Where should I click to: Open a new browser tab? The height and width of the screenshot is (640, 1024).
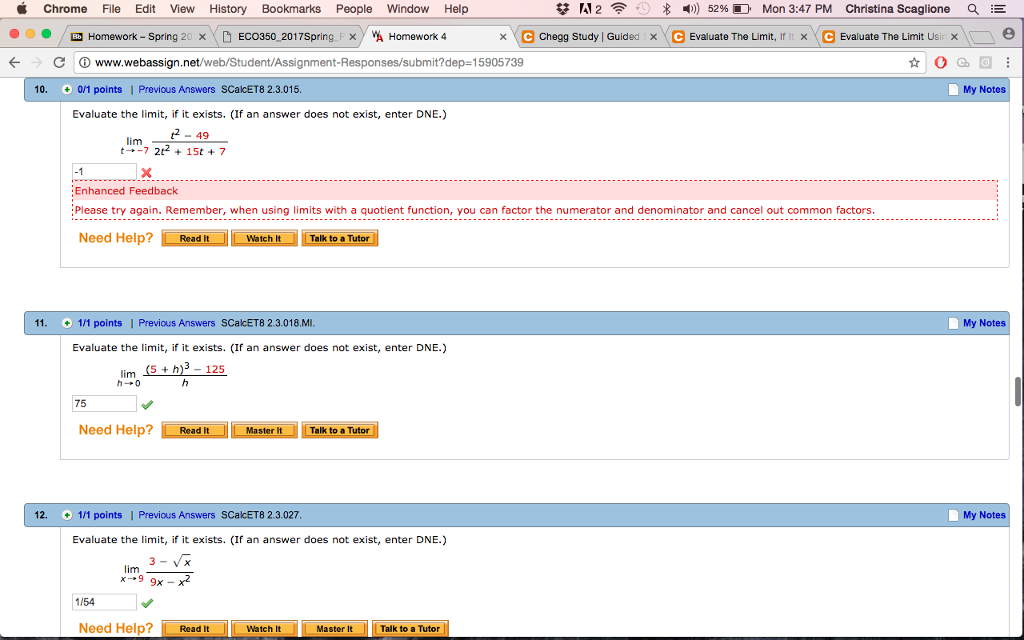coord(981,37)
